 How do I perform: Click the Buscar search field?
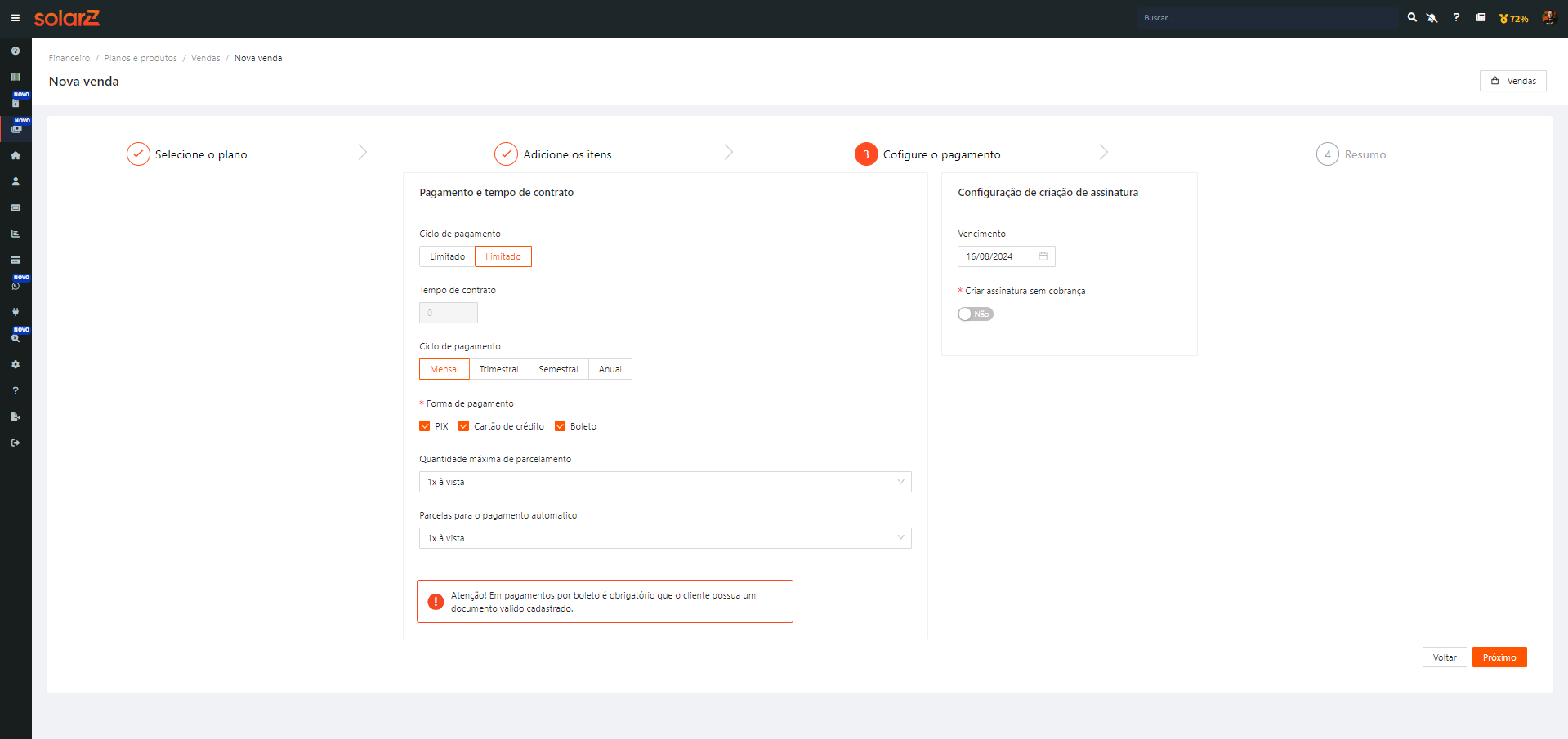(x=1266, y=18)
